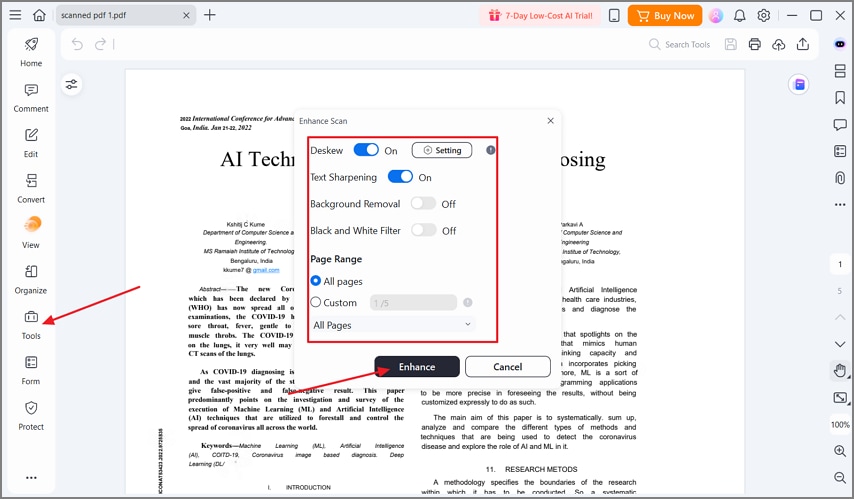The width and height of the screenshot is (854, 499).
Task: Select the Custom page range radio
Action: (x=315, y=301)
